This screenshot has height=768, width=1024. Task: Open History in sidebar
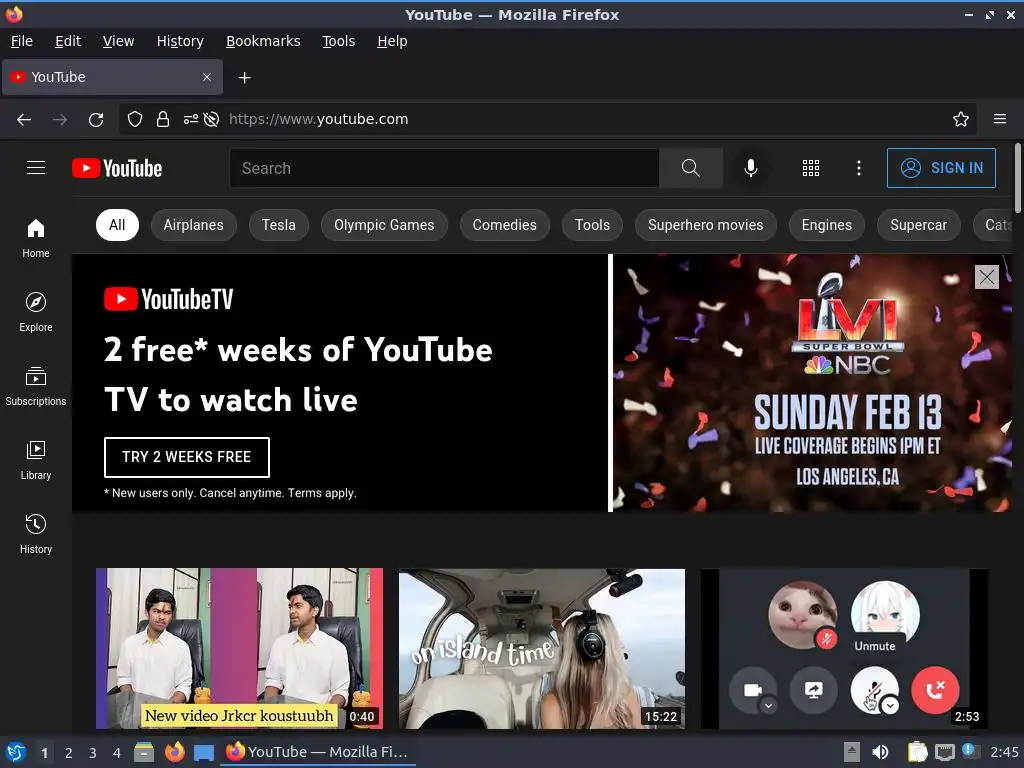click(36, 534)
